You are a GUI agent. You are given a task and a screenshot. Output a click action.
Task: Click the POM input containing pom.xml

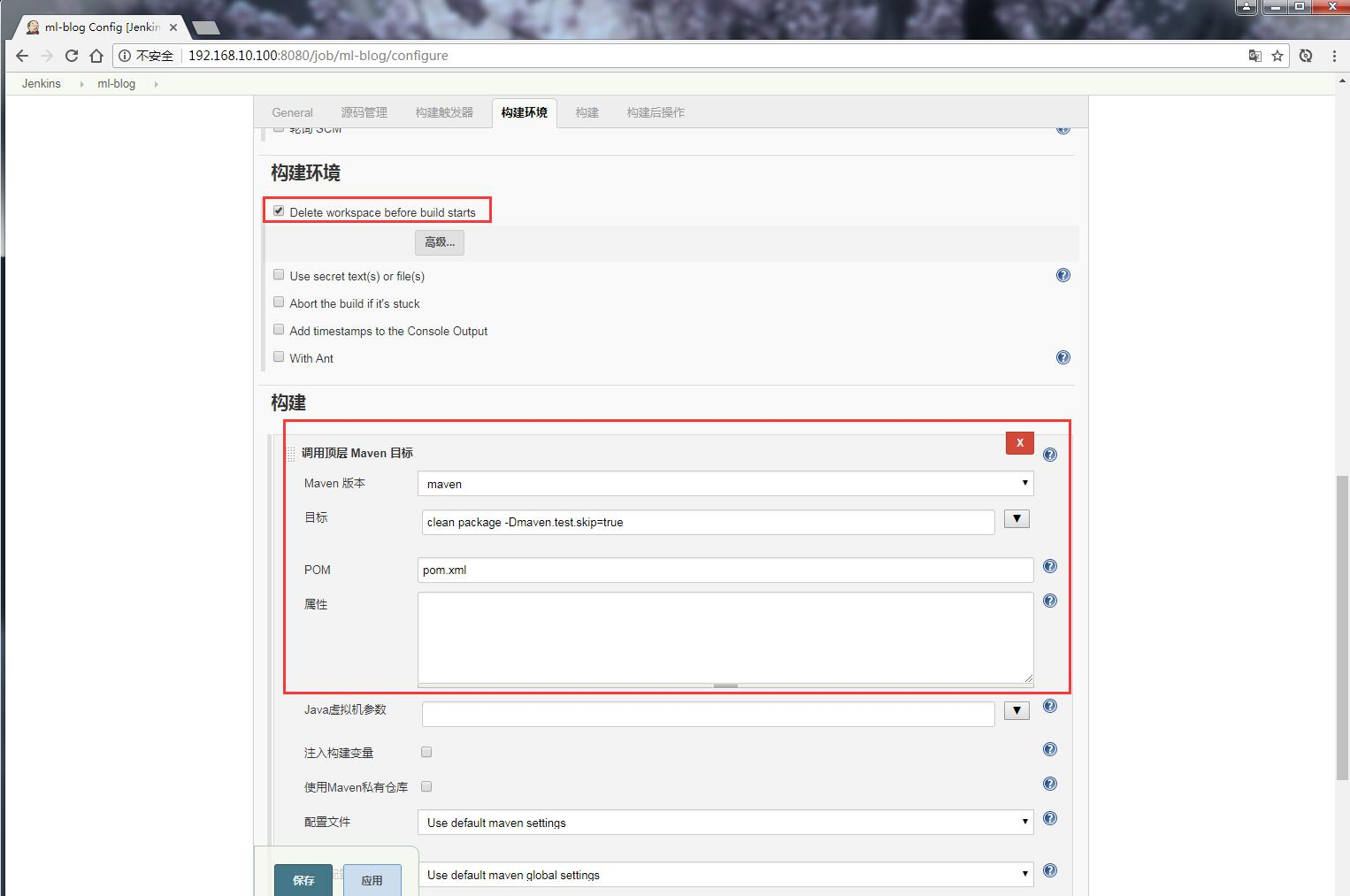(725, 570)
